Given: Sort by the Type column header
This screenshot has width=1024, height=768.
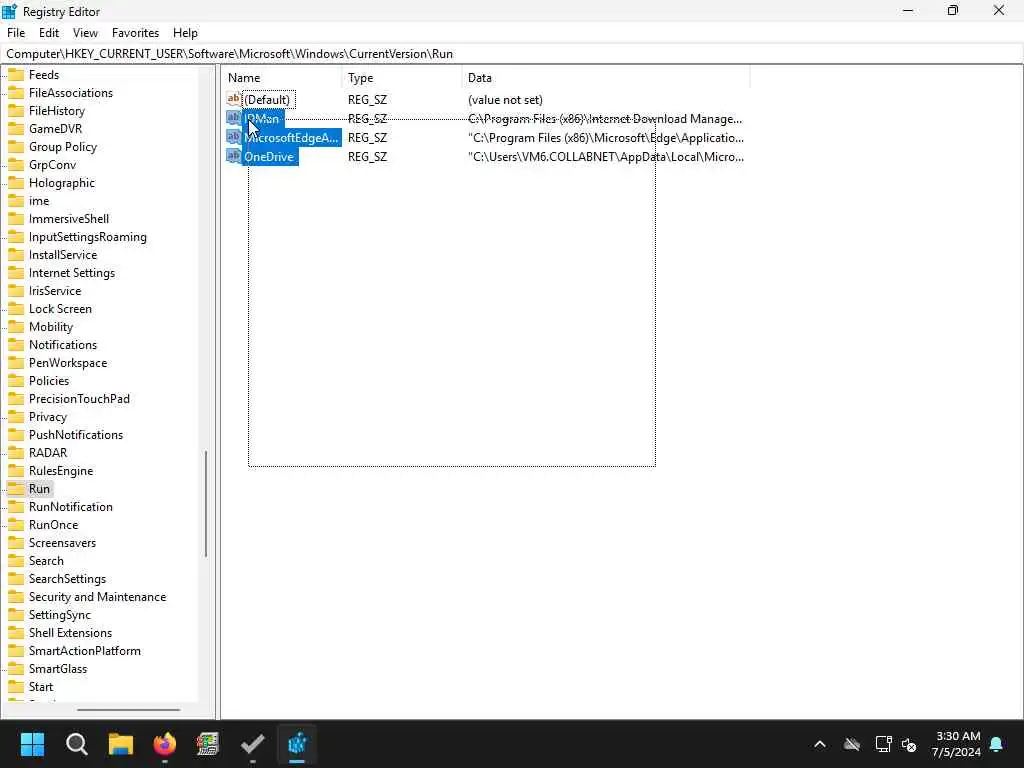Looking at the screenshot, I should [401, 78].
